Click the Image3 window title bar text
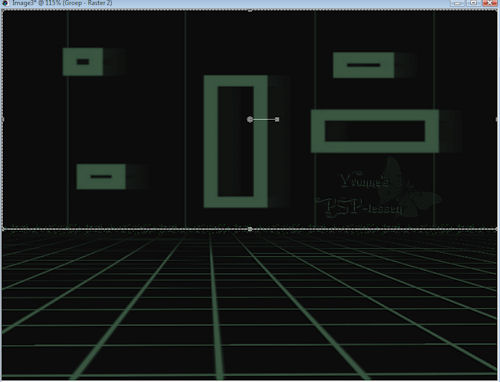The image size is (500, 382). [62, 3]
